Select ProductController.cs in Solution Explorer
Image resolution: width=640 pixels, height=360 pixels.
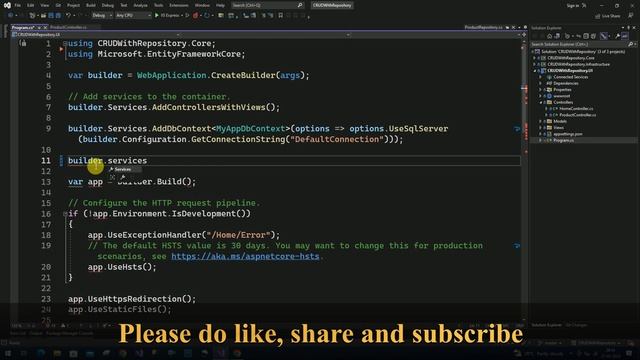pyautogui.click(x=577, y=115)
